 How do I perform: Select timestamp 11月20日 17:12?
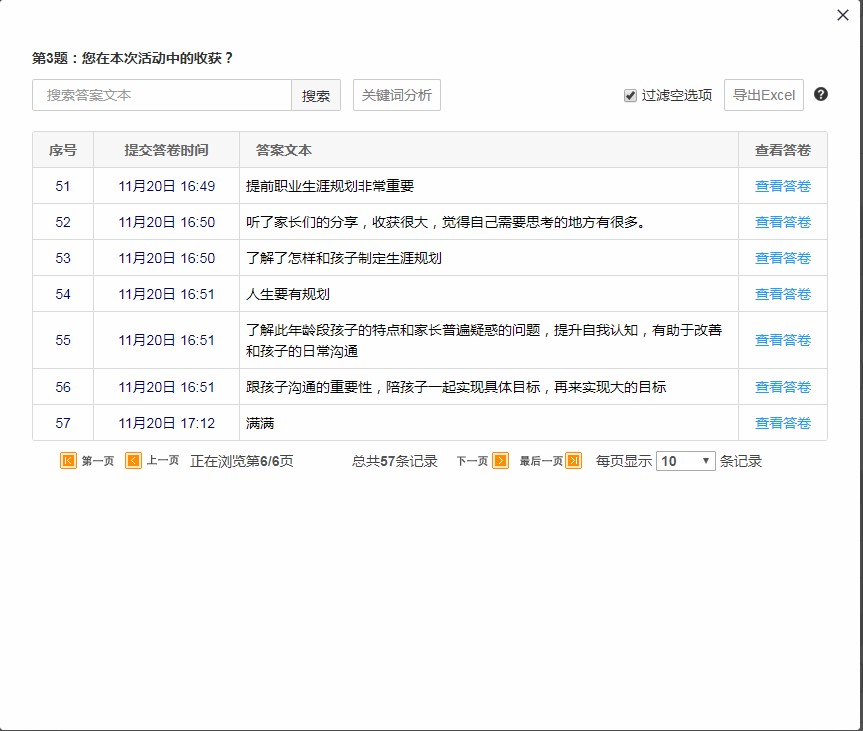166,423
